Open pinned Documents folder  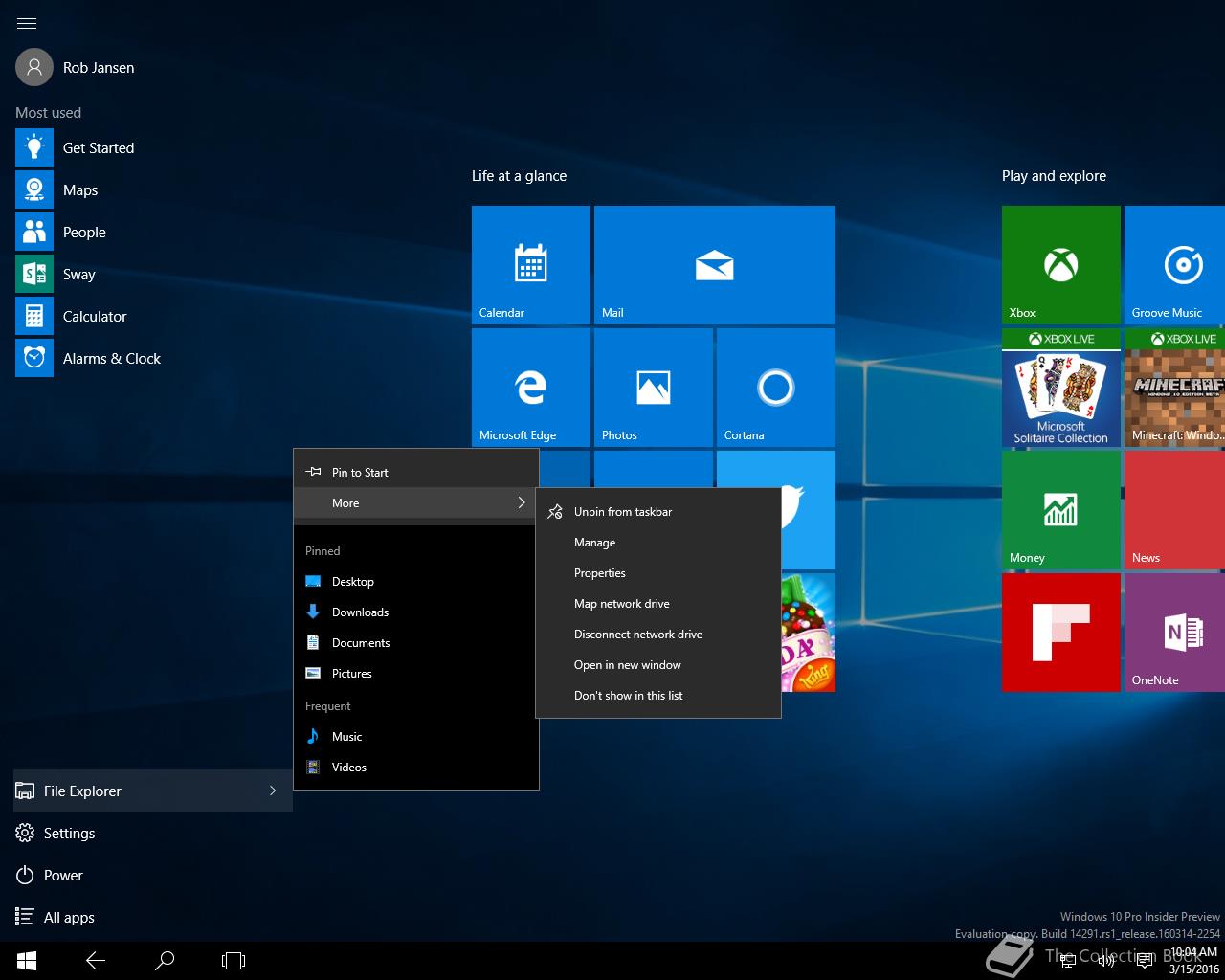pyautogui.click(x=416, y=642)
